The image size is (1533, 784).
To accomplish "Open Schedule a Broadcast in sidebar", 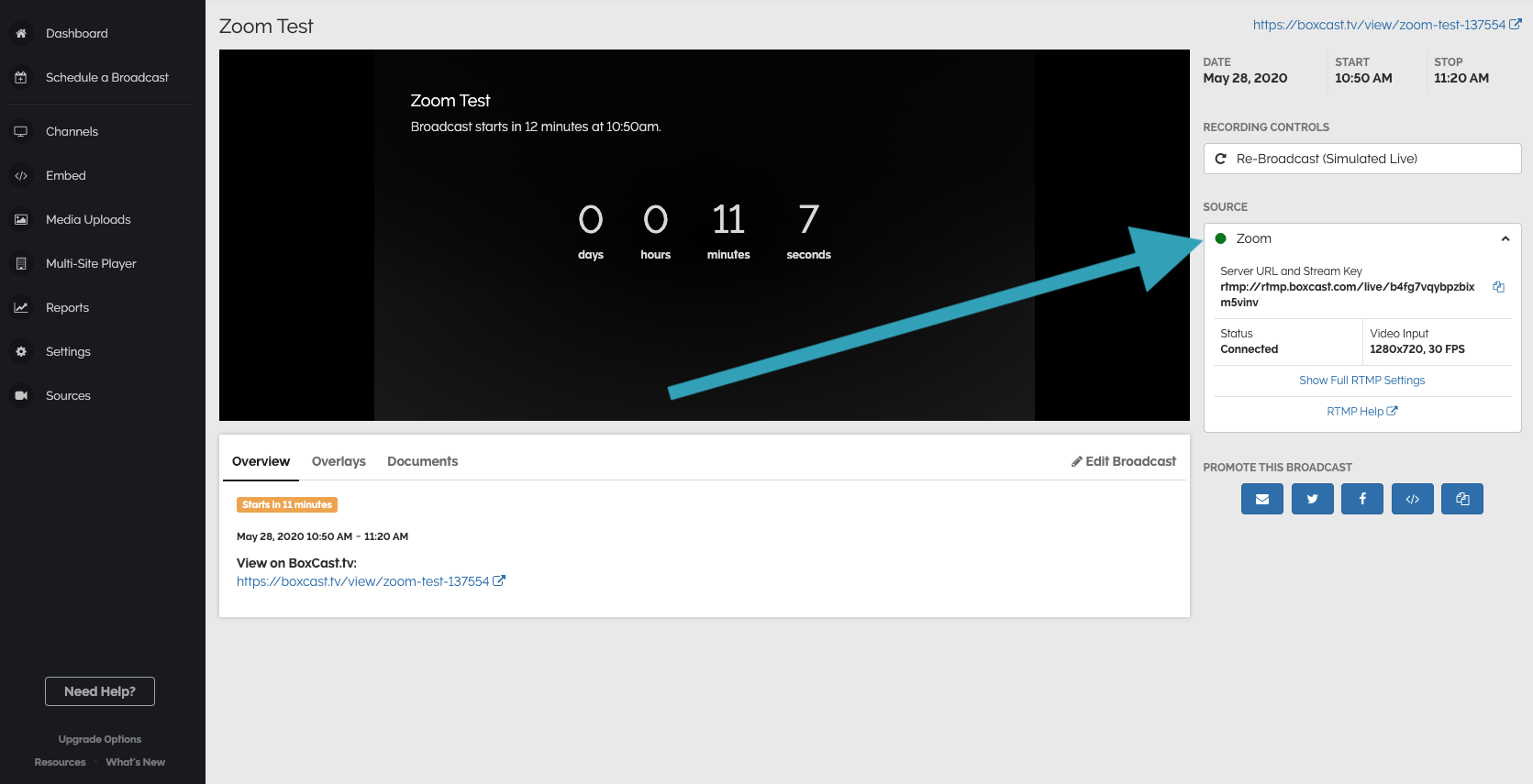I will coord(106,77).
